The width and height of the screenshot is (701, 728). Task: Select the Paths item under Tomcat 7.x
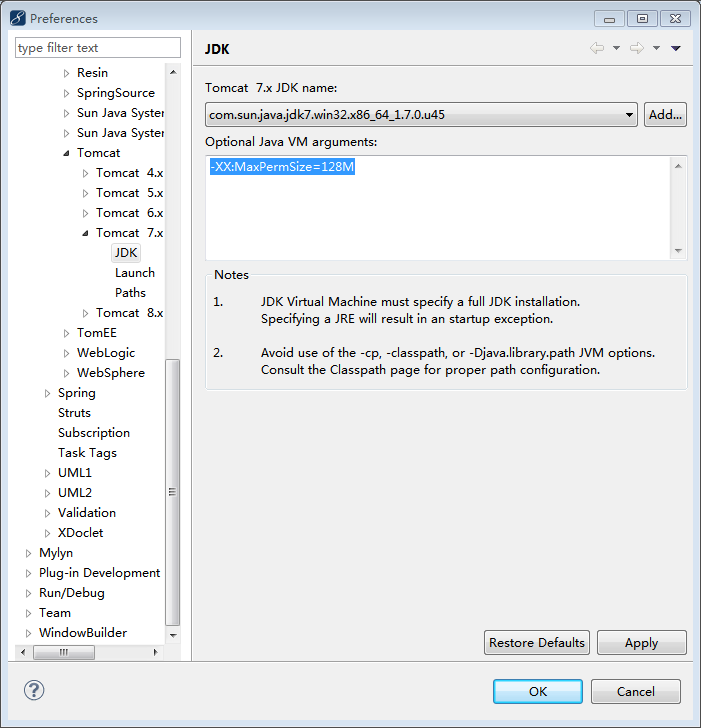click(130, 292)
